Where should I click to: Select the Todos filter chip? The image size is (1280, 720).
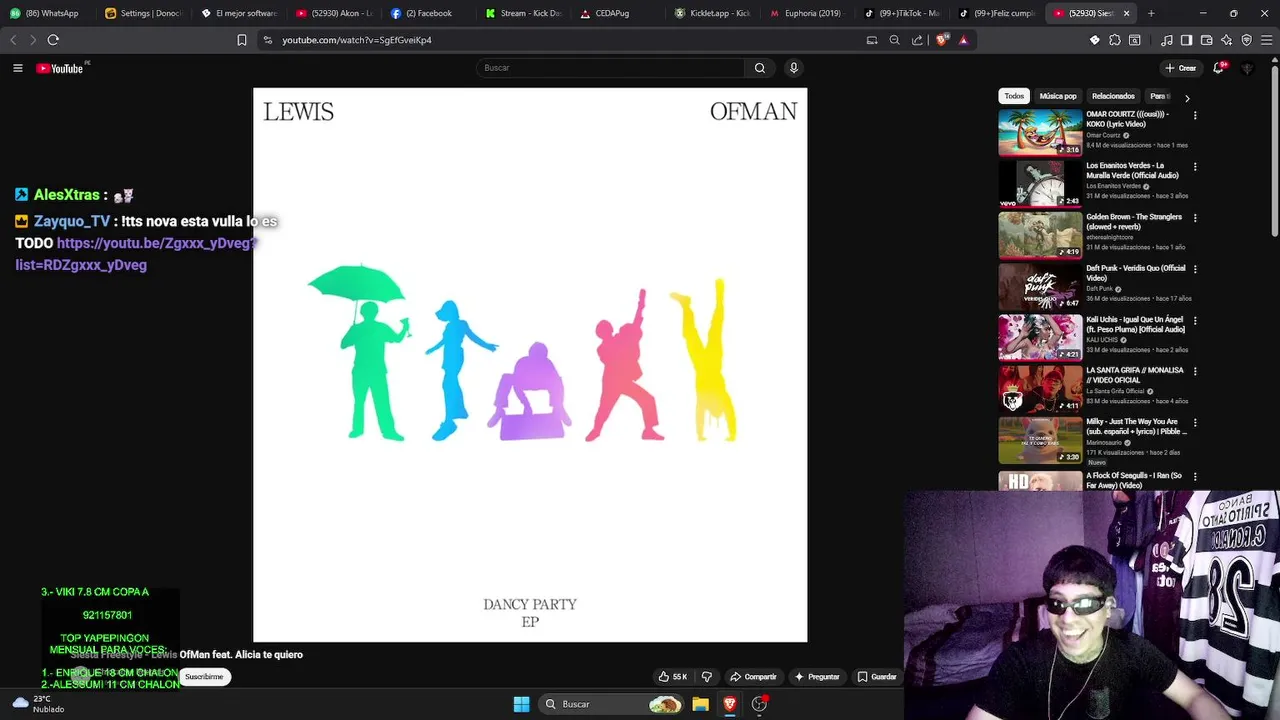tap(1014, 96)
